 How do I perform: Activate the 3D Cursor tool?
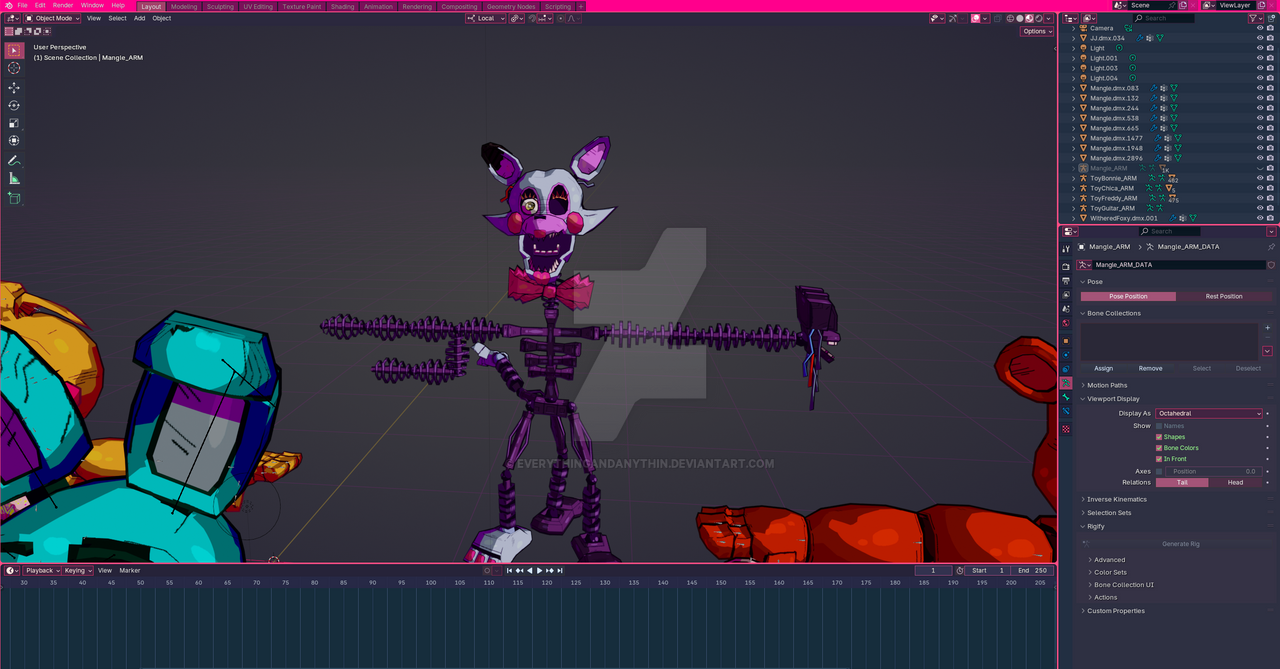pos(14,68)
